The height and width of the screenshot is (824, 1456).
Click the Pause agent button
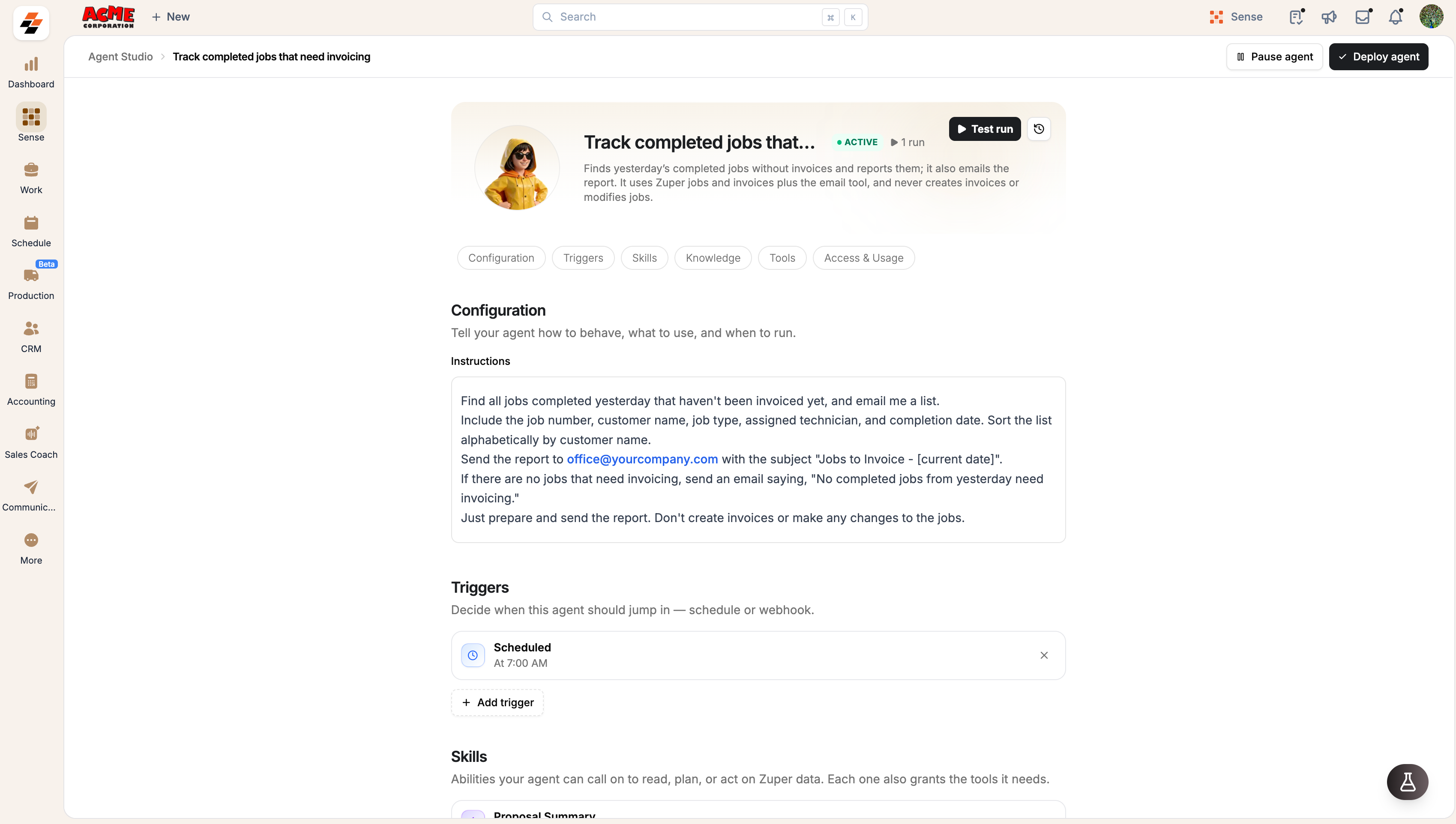tap(1274, 57)
